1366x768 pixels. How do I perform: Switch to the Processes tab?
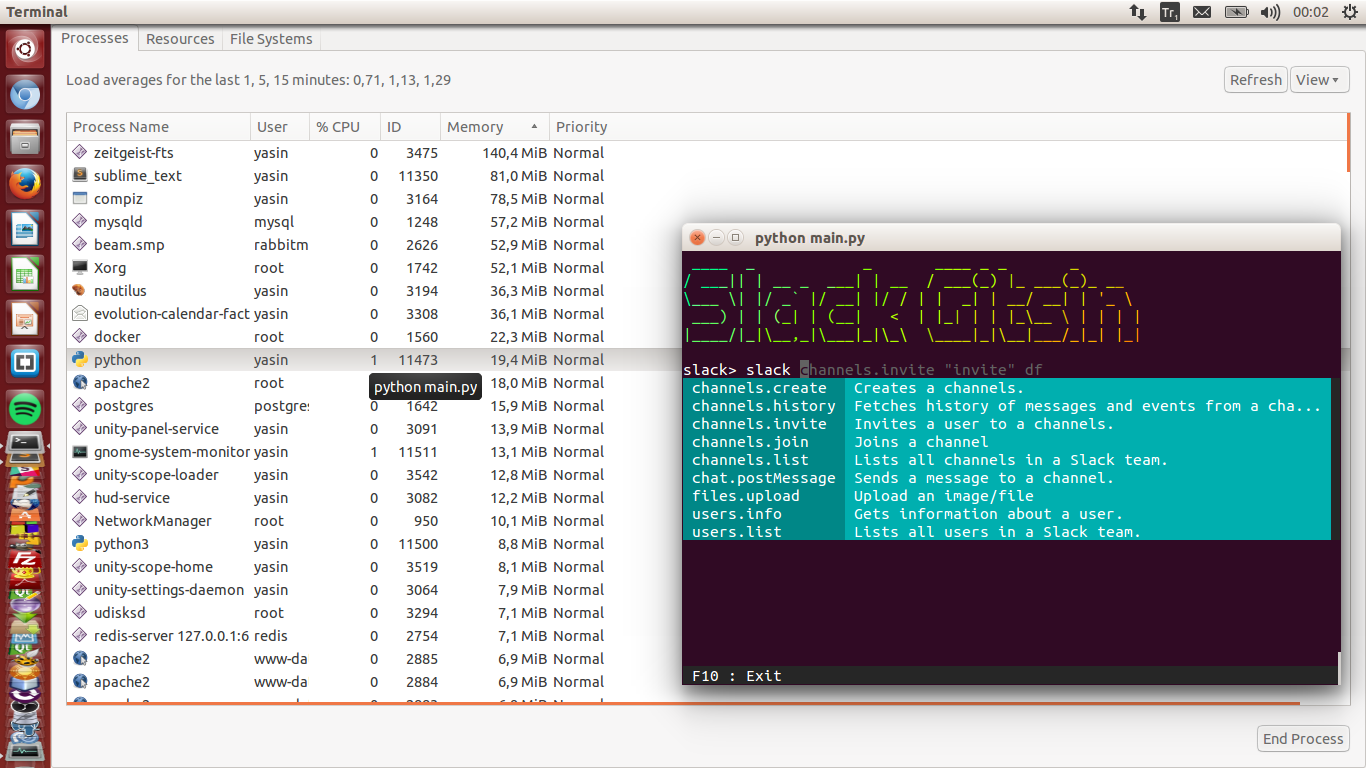95,38
